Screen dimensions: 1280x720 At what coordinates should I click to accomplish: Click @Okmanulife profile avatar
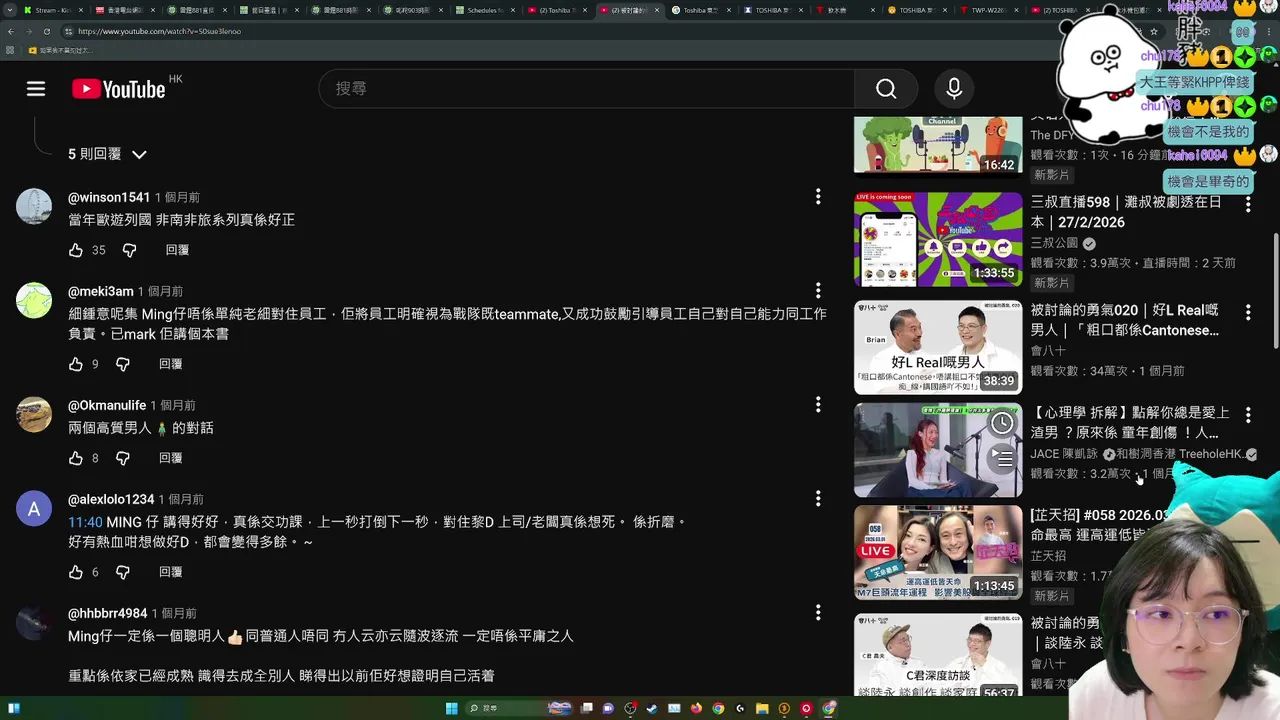pyautogui.click(x=34, y=414)
